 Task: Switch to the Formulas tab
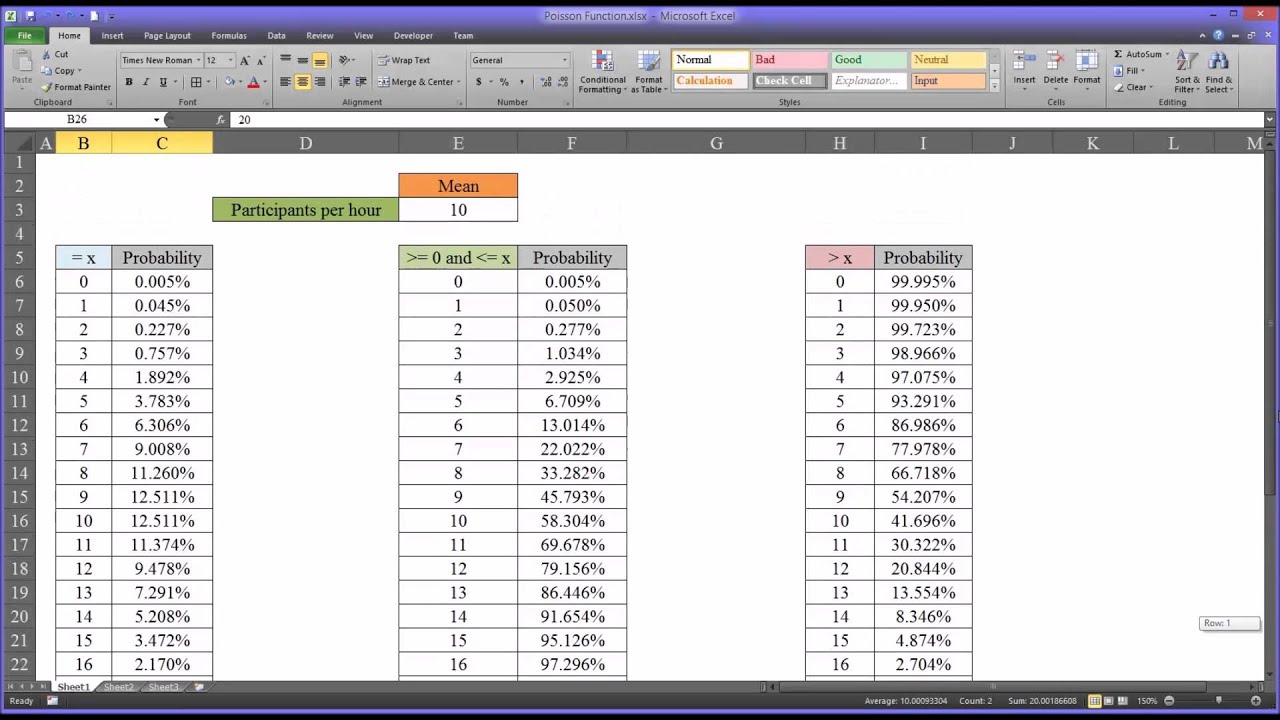pos(229,35)
